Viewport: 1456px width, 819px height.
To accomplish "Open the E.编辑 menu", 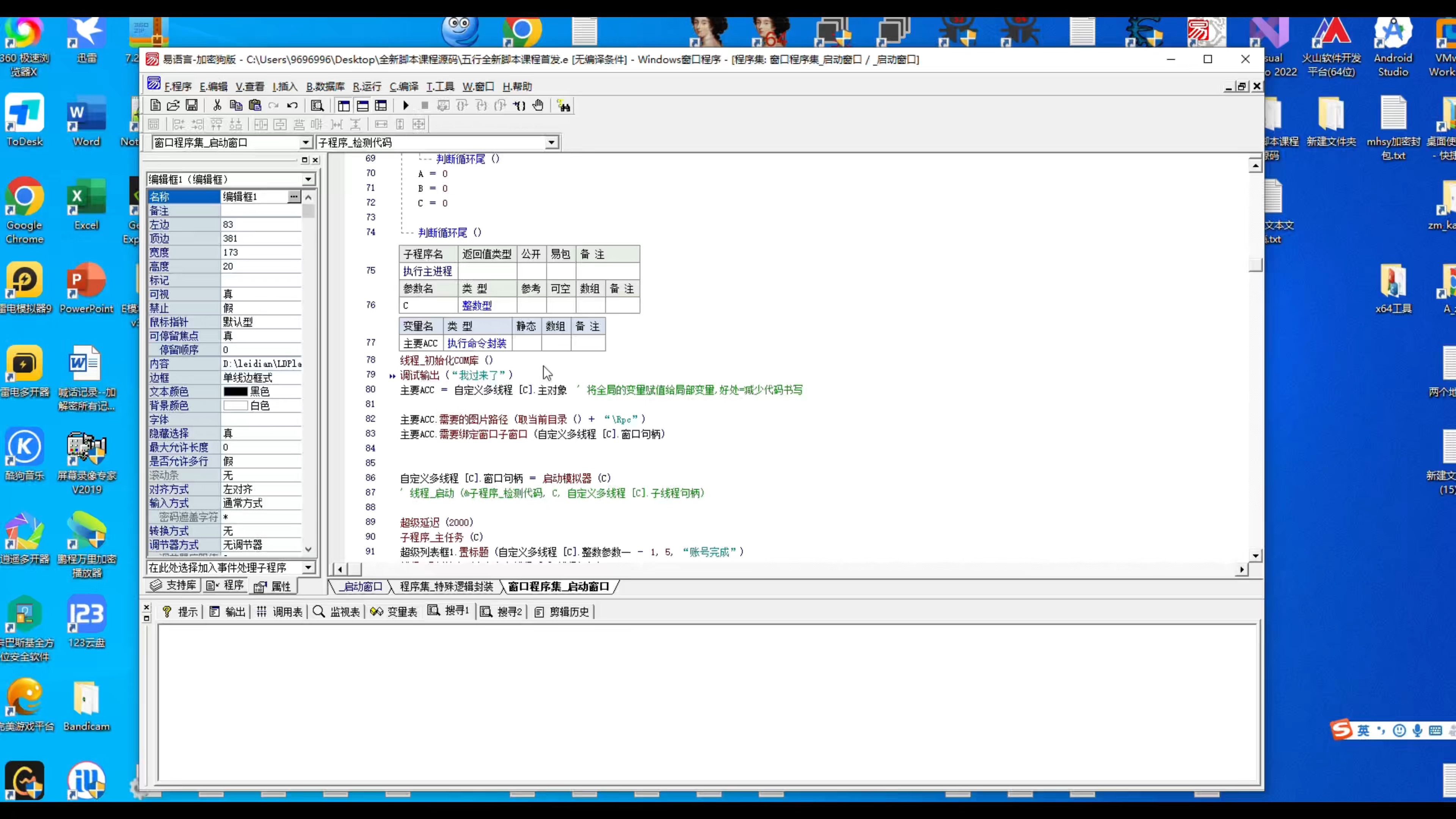I will pyautogui.click(x=213, y=86).
